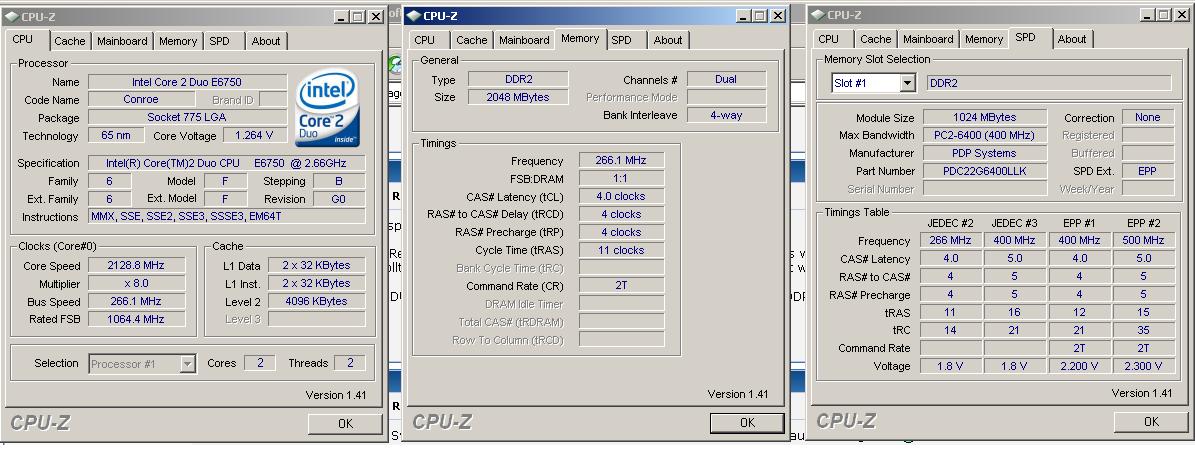Click CAS# Latency value 4.0 clocks

click(x=621, y=196)
